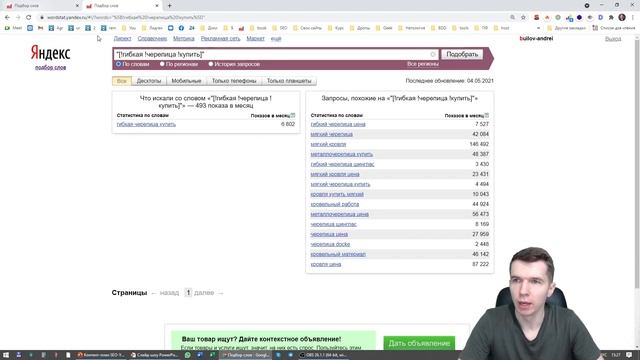Open the Gmail bookmark icon
Screen dimensions: 640x360
40,28
